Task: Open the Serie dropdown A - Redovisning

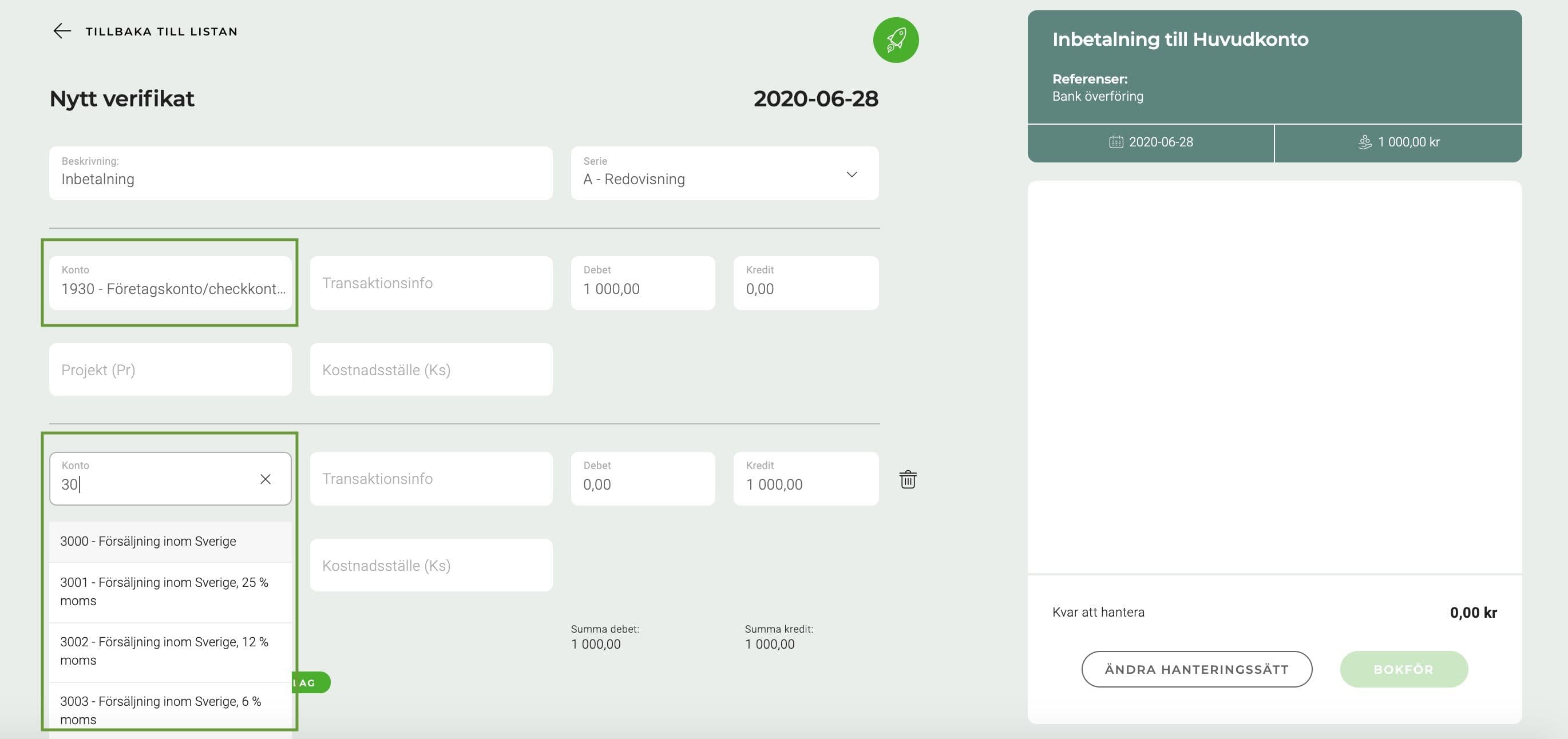Action: pos(724,173)
